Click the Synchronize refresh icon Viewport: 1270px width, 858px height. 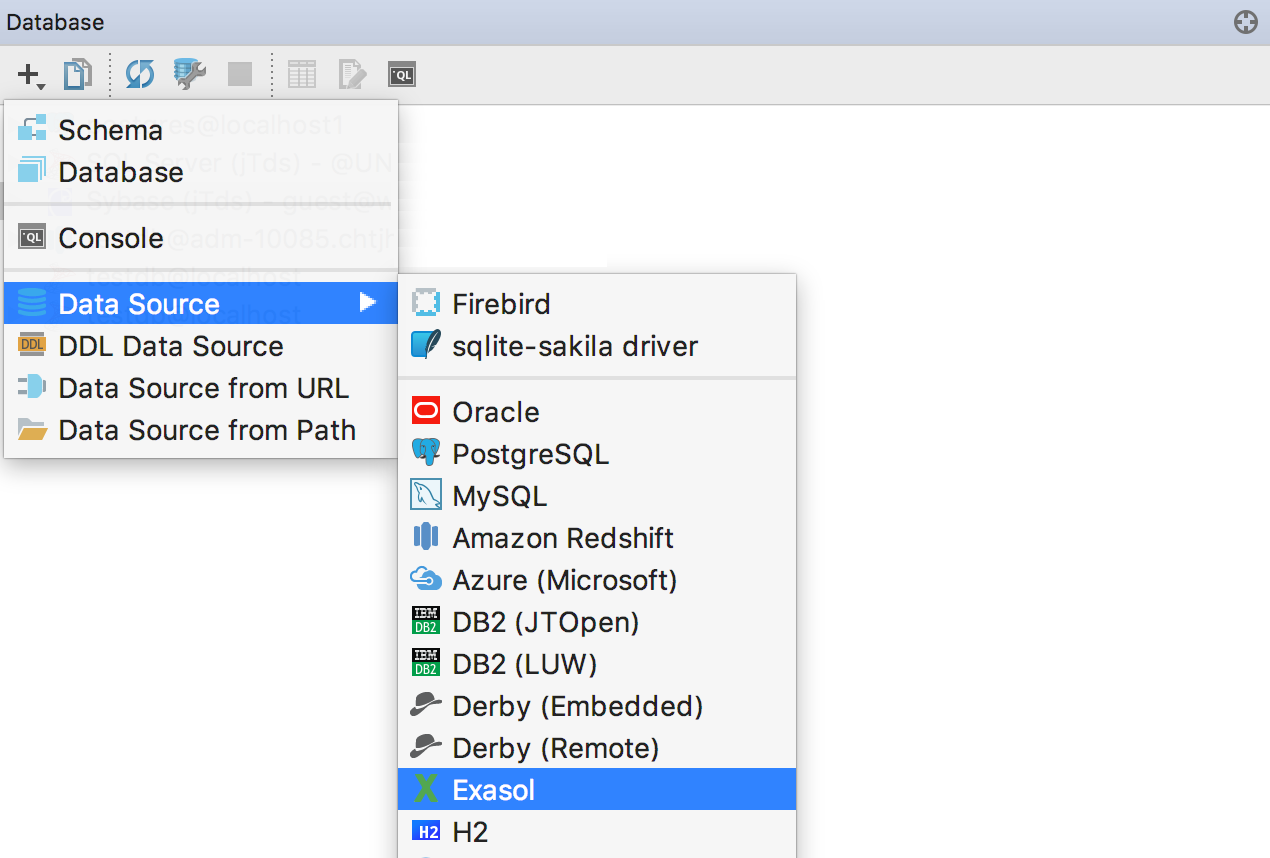click(140, 74)
